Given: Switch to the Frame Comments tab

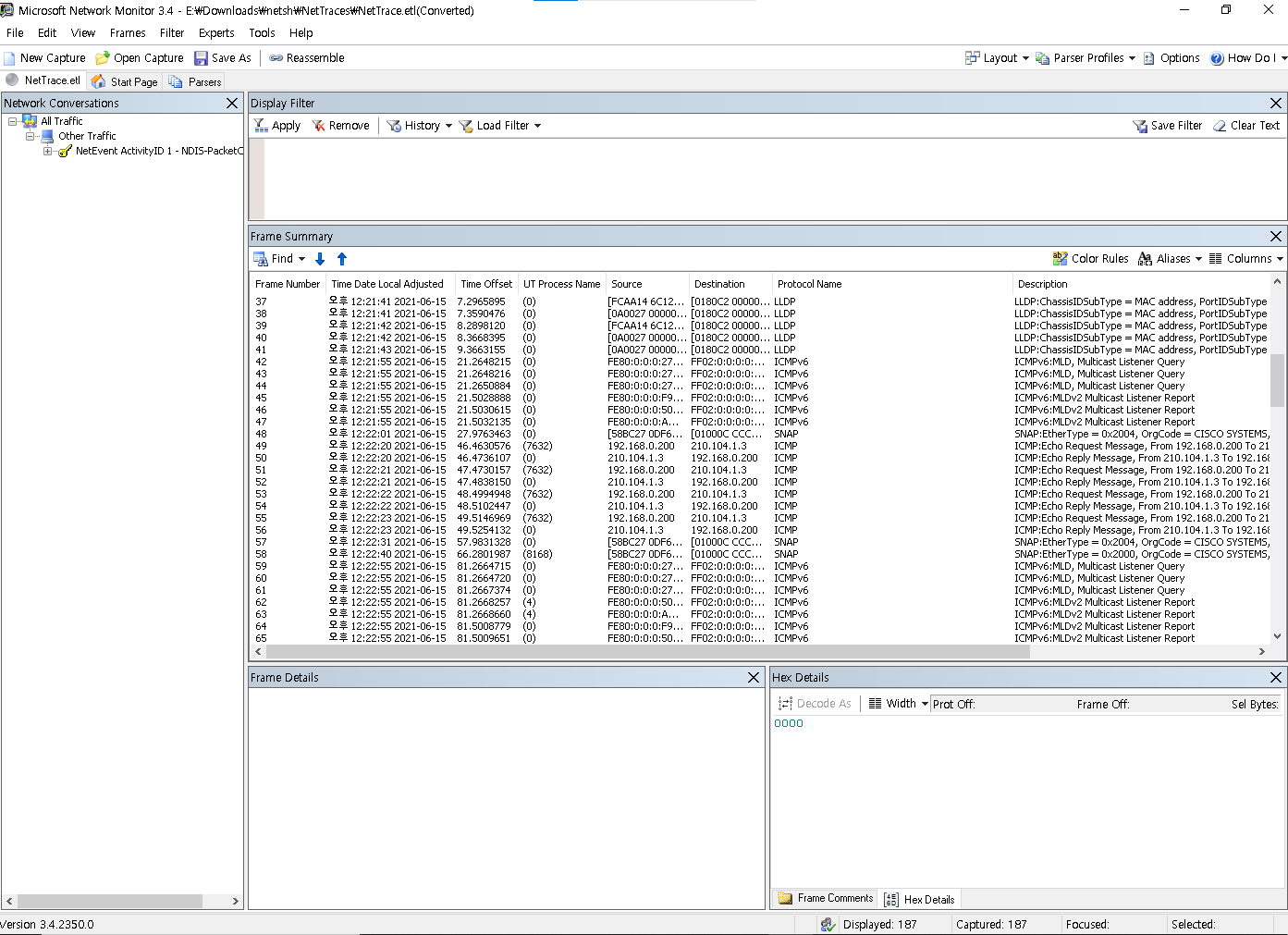Looking at the screenshot, I should [826, 898].
